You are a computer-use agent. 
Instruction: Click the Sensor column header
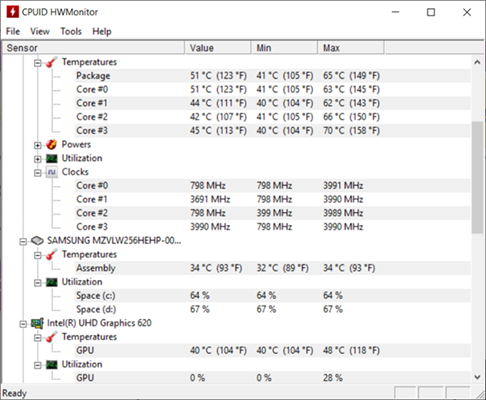click(x=93, y=48)
